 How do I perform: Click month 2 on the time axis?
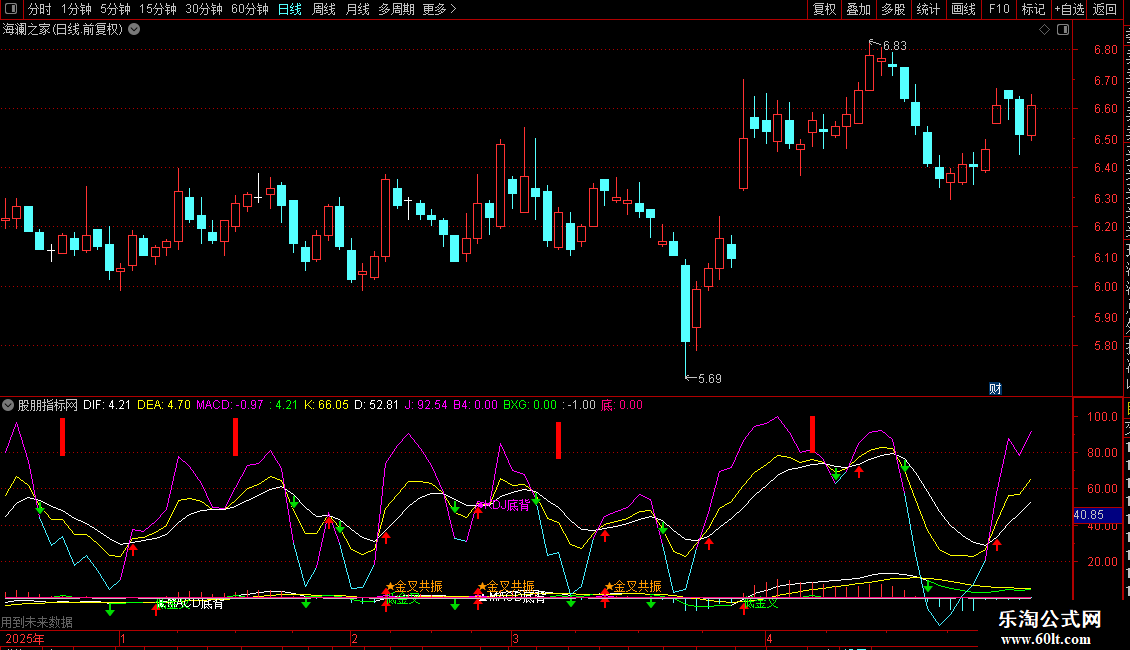355,639
